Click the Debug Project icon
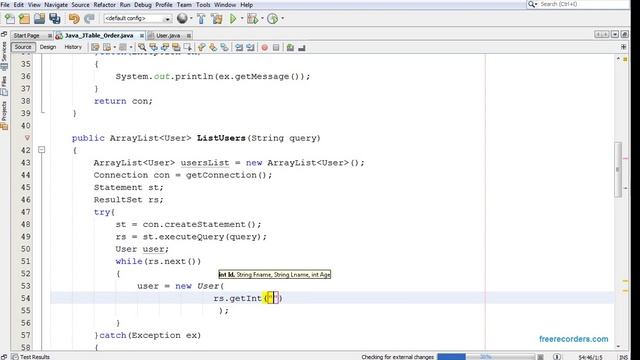This screenshot has width=640, height=360. pos(252,18)
